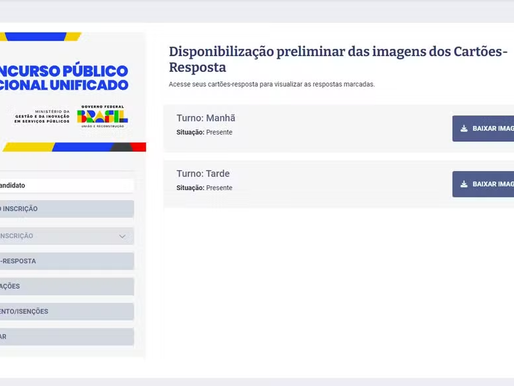The width and height of the screenshot is (514, 386).
Task: Open the INSCRIÇÃO sidebar menu item above the dropdown
Action: click(67, 209)
